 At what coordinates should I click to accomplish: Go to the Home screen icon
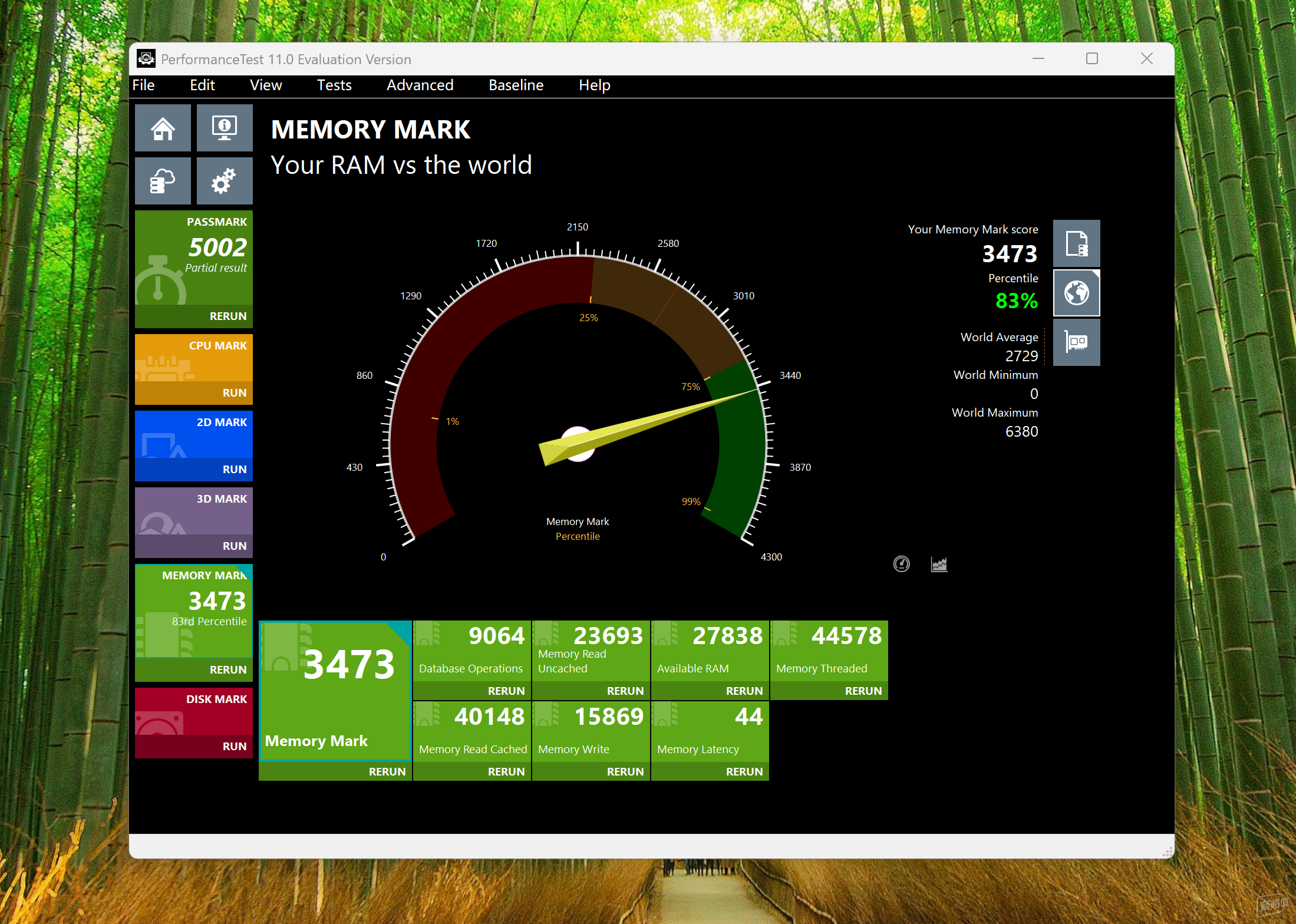[x=163, y=128]
